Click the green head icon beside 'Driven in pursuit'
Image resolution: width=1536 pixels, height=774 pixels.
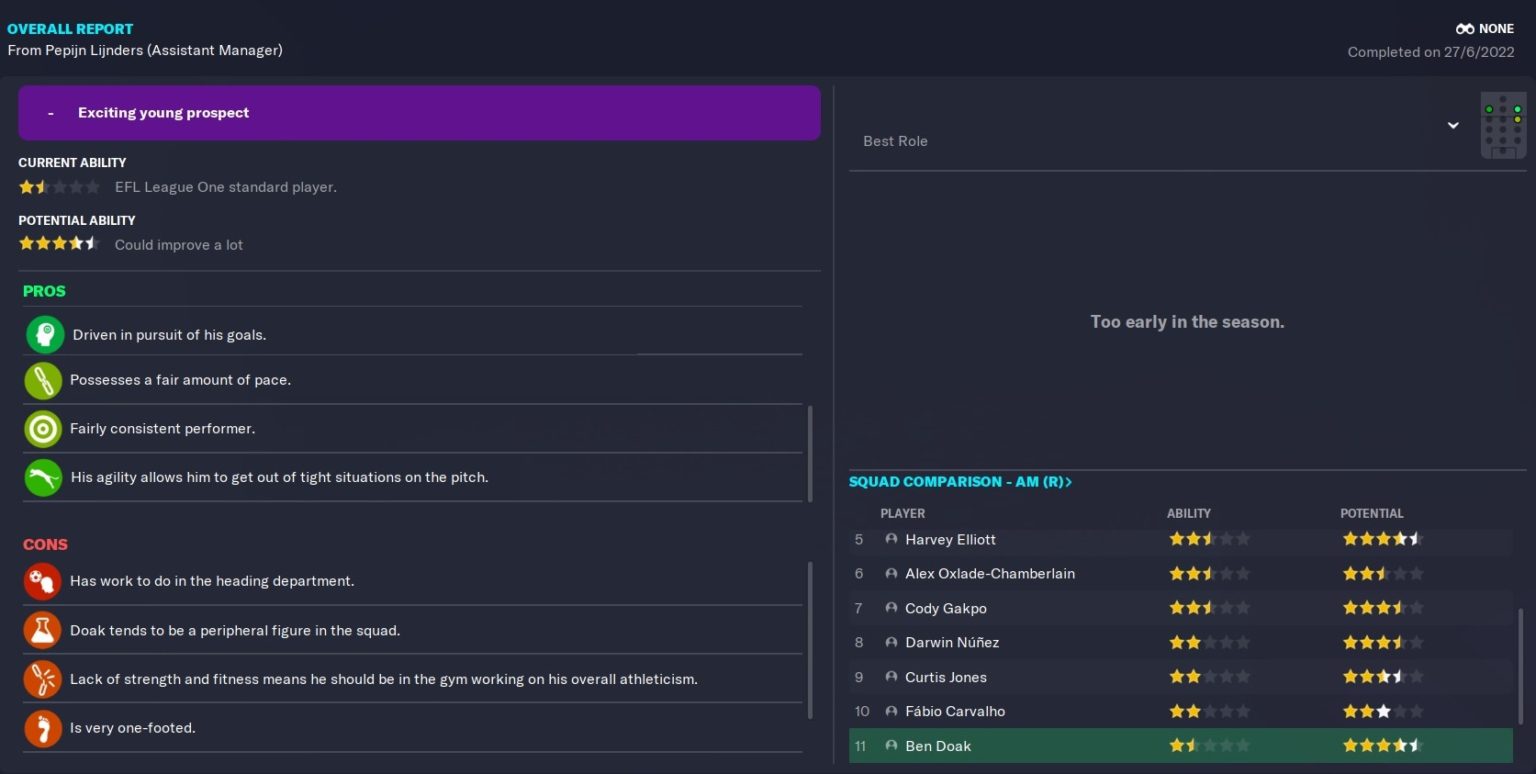pyautogui.click(x=44, y=335)
